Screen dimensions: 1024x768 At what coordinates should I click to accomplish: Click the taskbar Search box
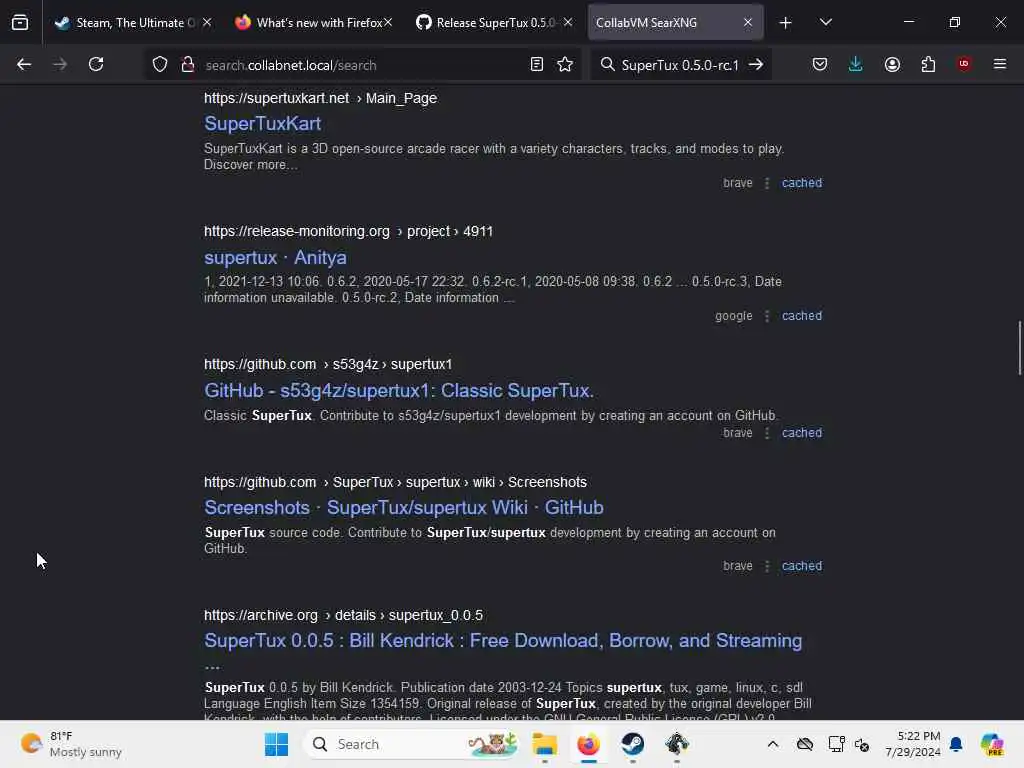411,744
